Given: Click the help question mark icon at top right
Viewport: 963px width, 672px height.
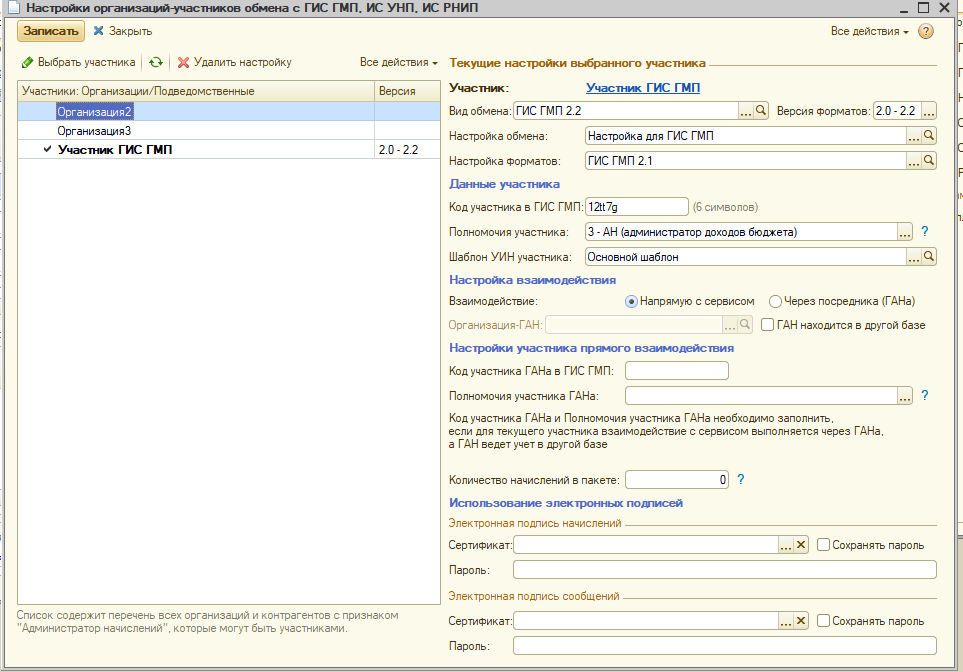Looking at the screenshot, I should point(926,32).
